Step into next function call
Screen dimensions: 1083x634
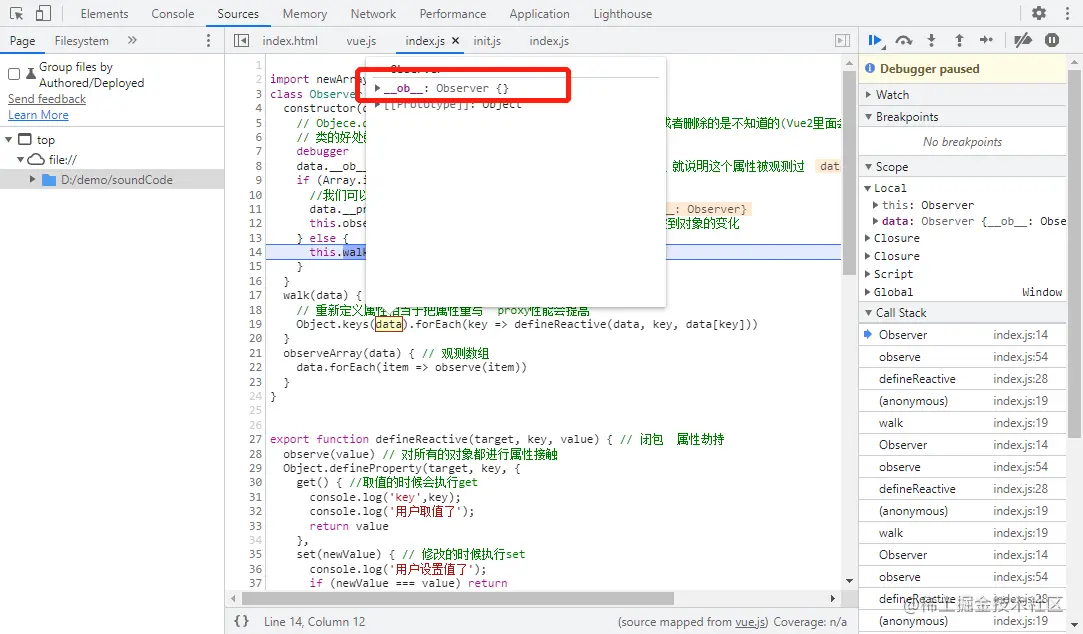tap(931, 41)
